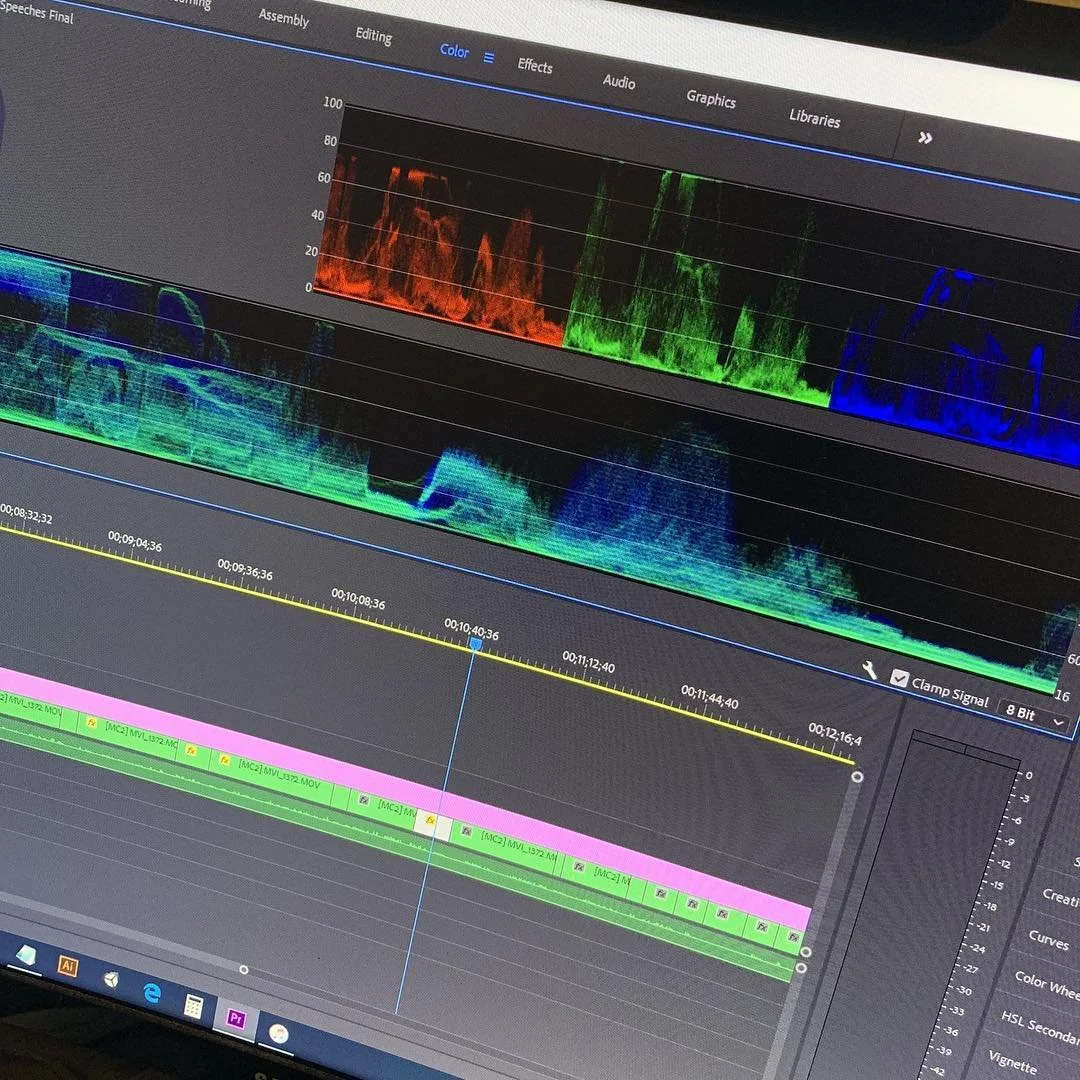Click the blue channel RGB parade scope
Viewport: 1080px width, 1080px height.
pos(957,365)
